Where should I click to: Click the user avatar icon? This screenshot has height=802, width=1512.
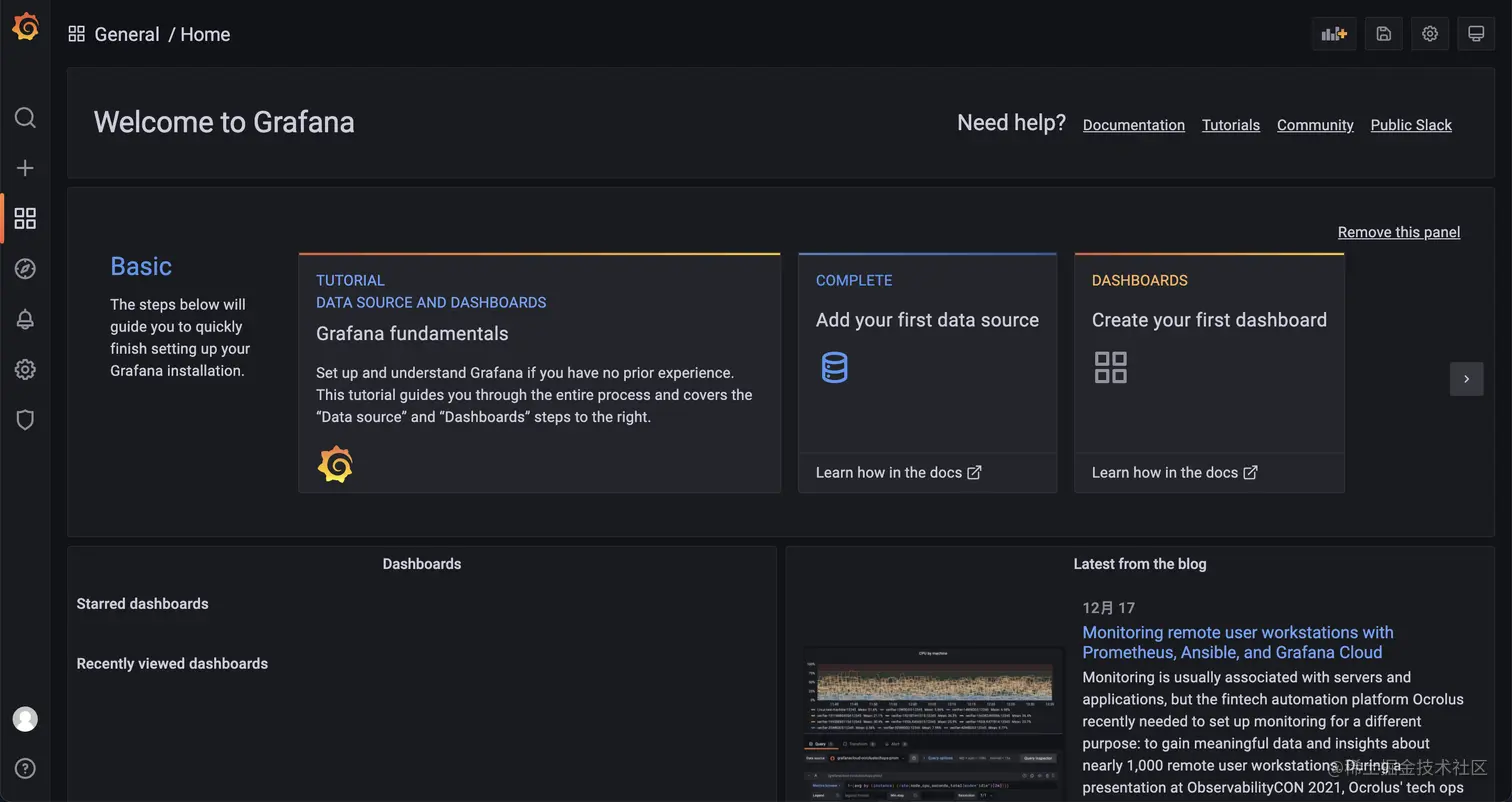tap(25, 718)
